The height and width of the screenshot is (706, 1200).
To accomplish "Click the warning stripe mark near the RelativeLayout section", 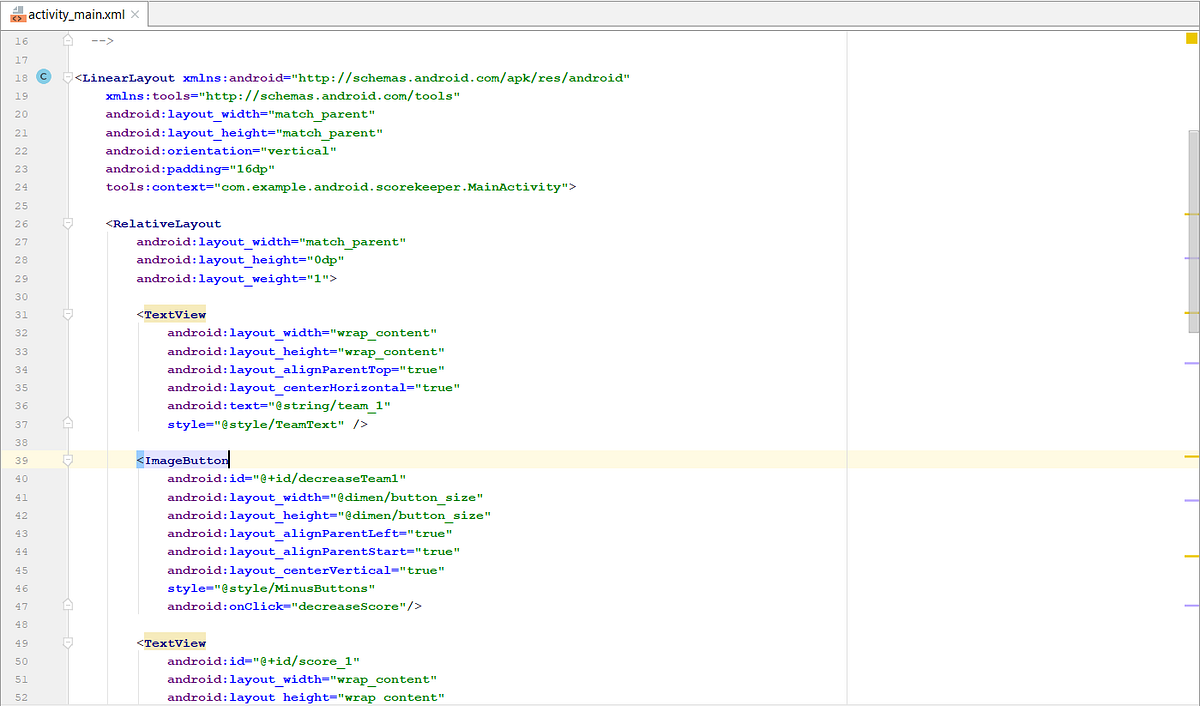I will coord(1191,213).
